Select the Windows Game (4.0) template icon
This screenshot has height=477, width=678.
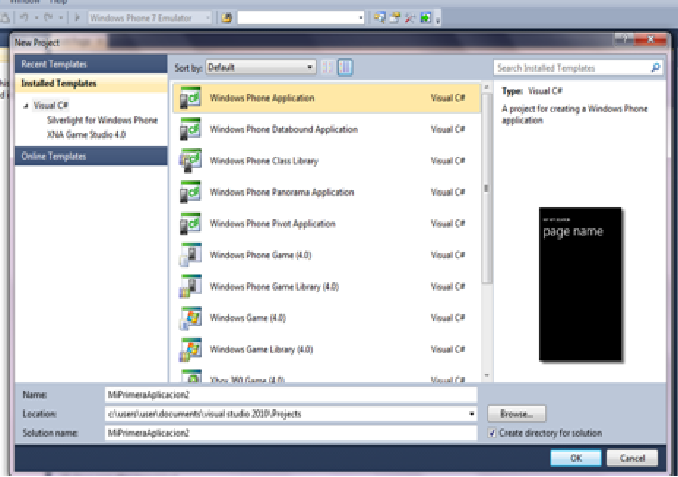tap(190, 318)
